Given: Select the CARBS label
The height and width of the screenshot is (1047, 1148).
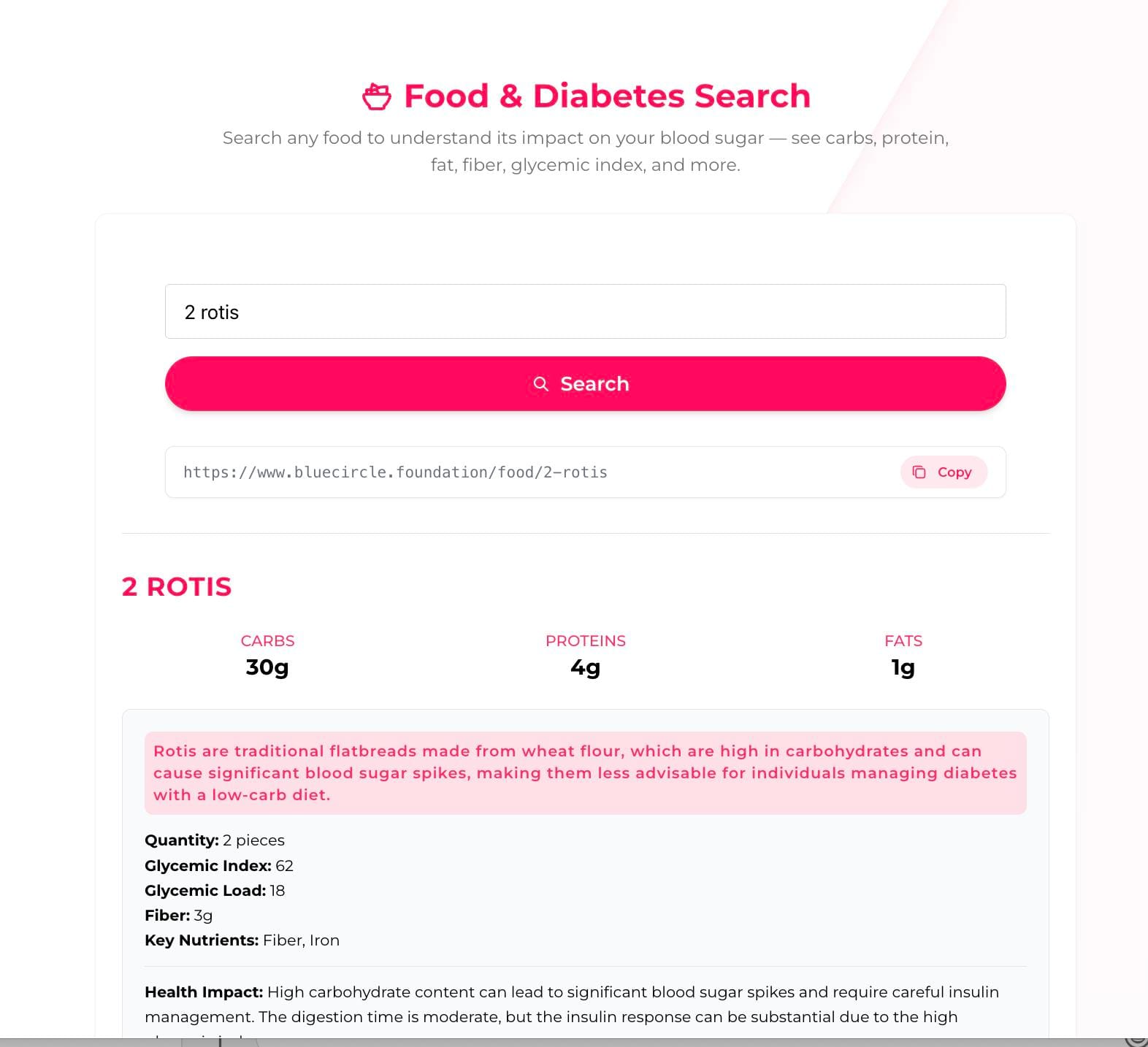Looking at the screenshot, I should click(x=267, y=641).
